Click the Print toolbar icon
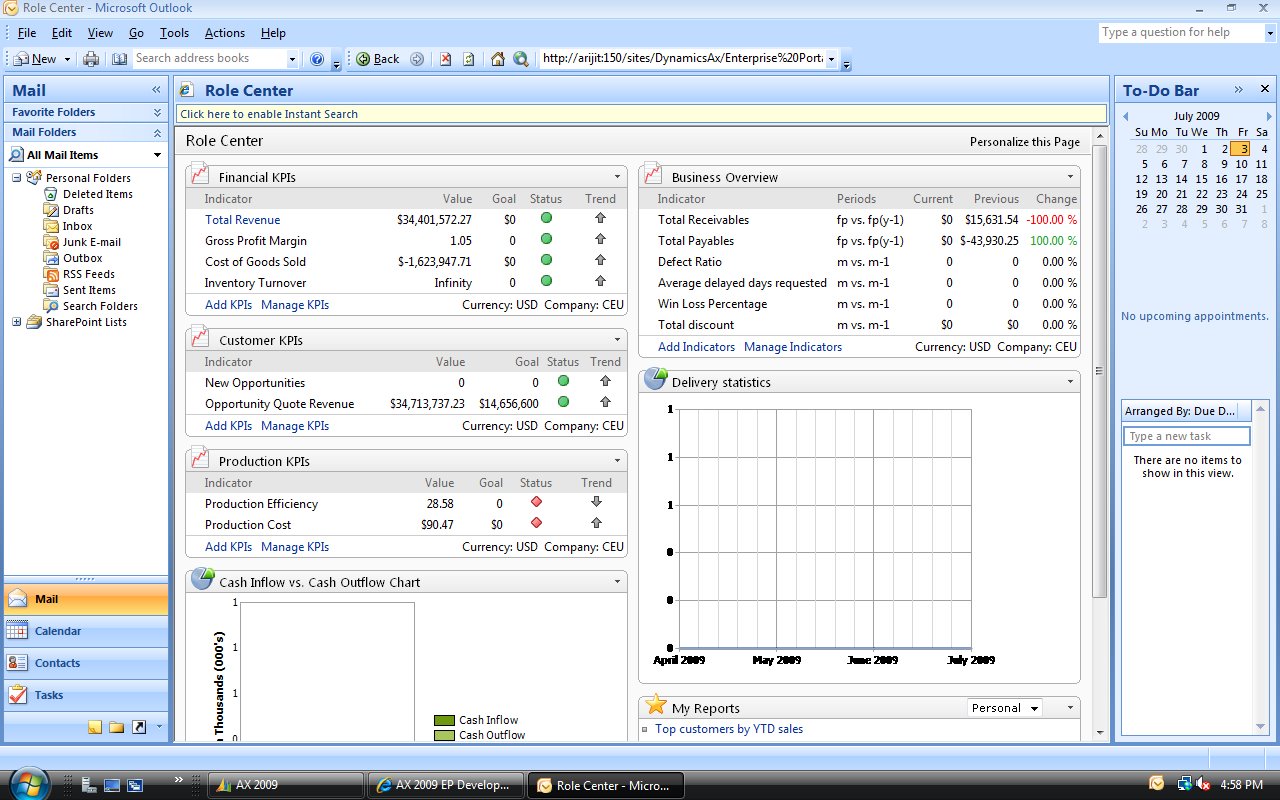This screenshot has height=800, width=1280. pyautogui.click(x=91, y=59)
